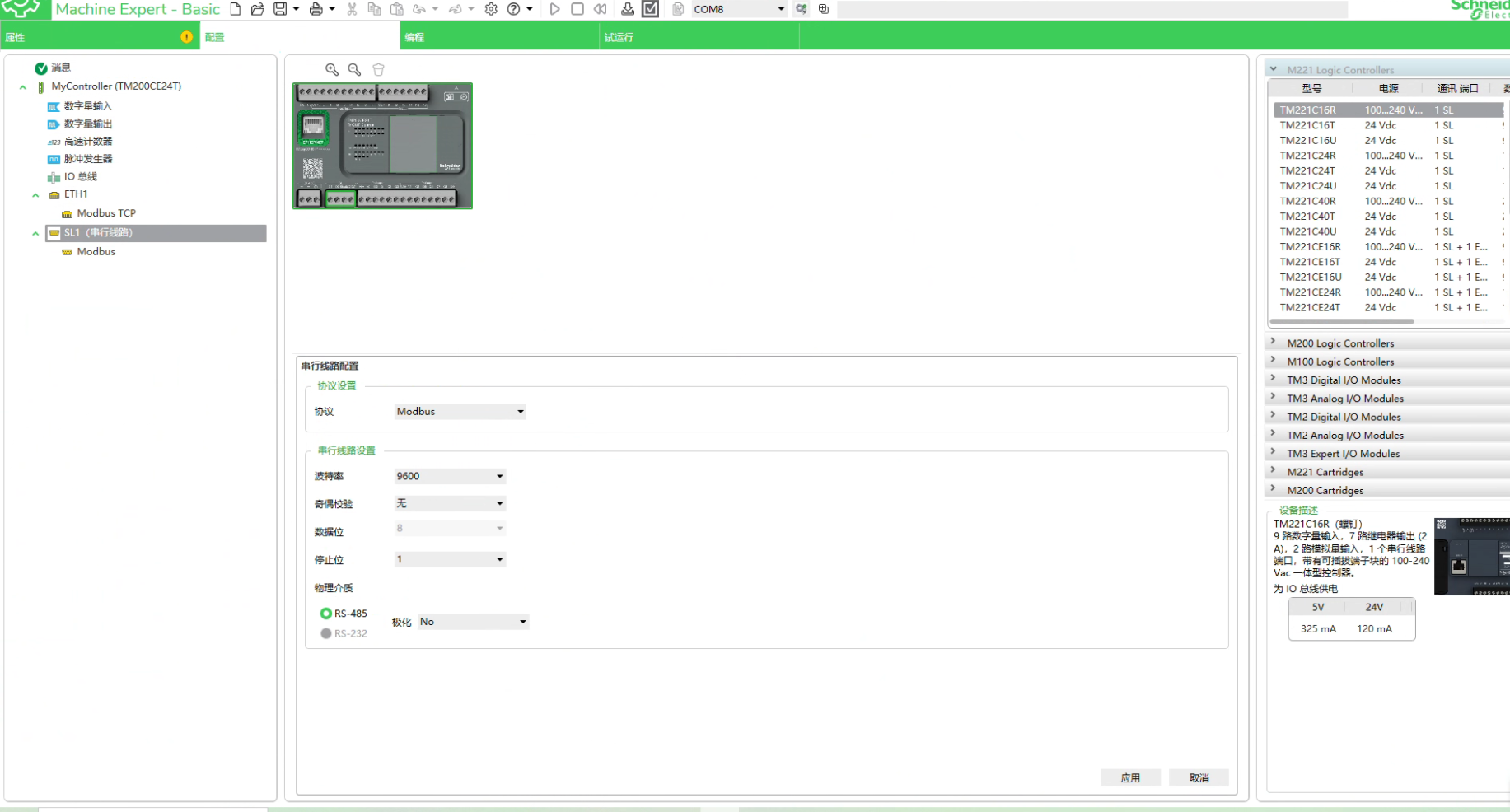Click the delete trash icon above the controller
The image size is (1510, 812).
378,70
